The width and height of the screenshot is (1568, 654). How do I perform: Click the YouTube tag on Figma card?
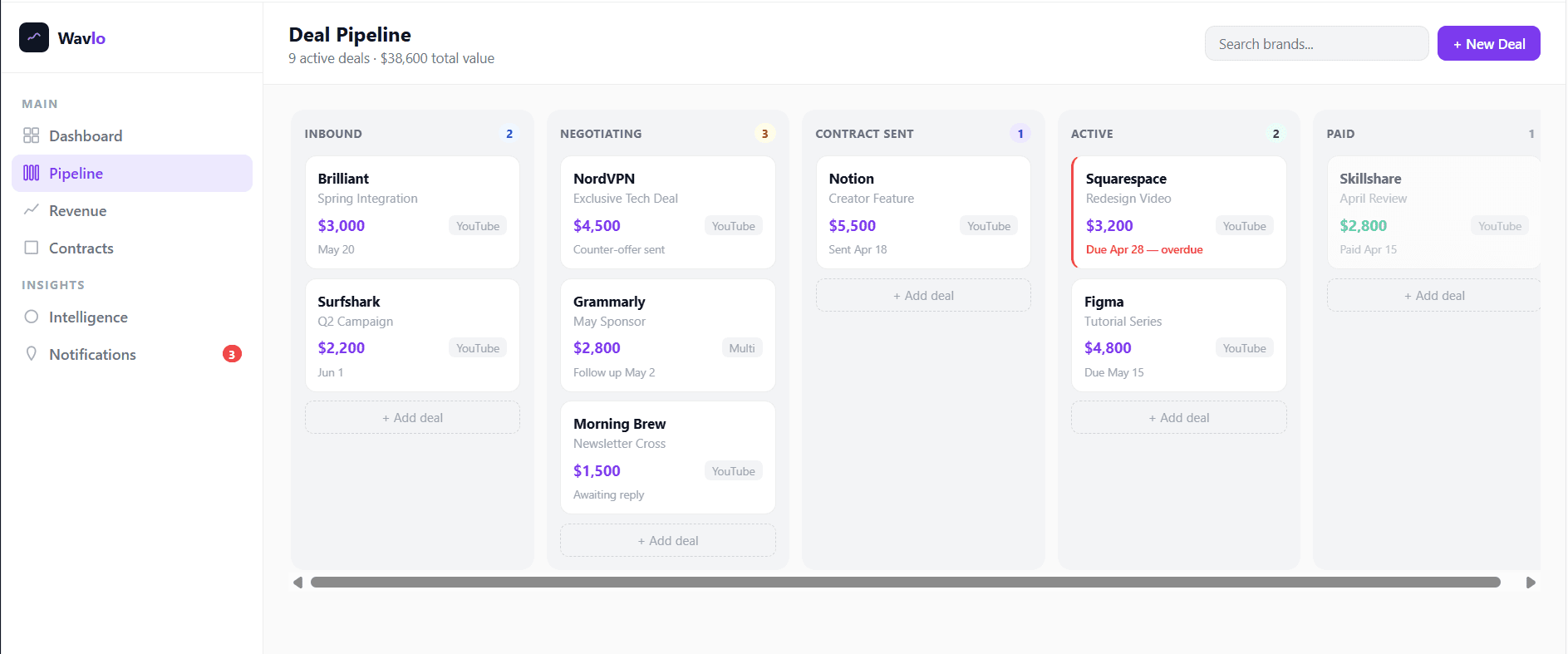coord(1244,348)
